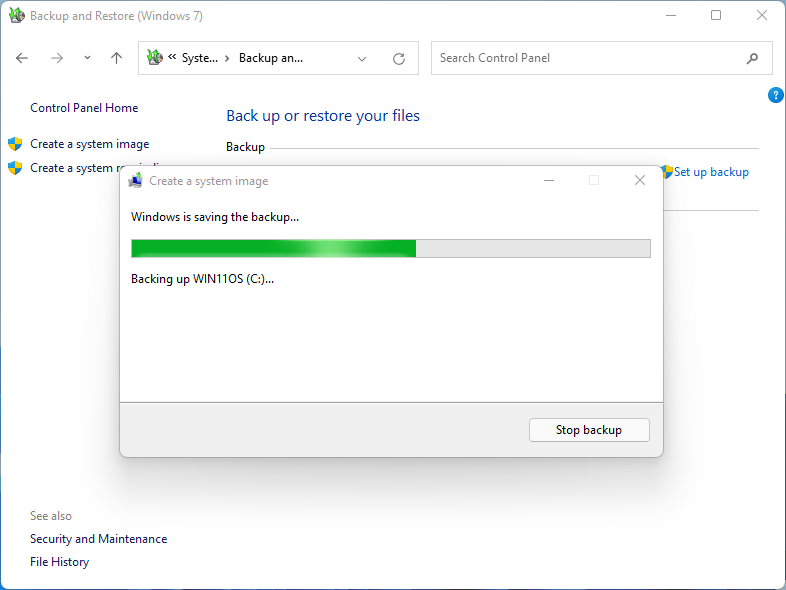Viewport: 786px width, 590px height.
Task: Click the Backup an... breadcrumb segment
Action: (271, 58)
